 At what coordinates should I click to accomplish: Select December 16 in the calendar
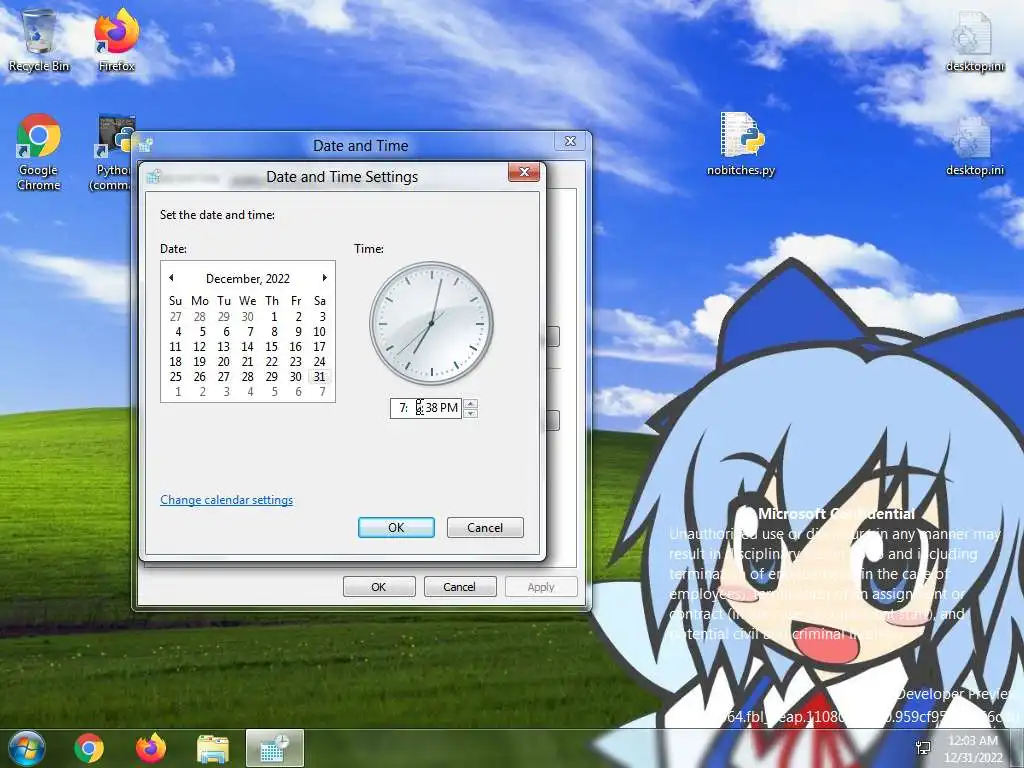(296, 347)
